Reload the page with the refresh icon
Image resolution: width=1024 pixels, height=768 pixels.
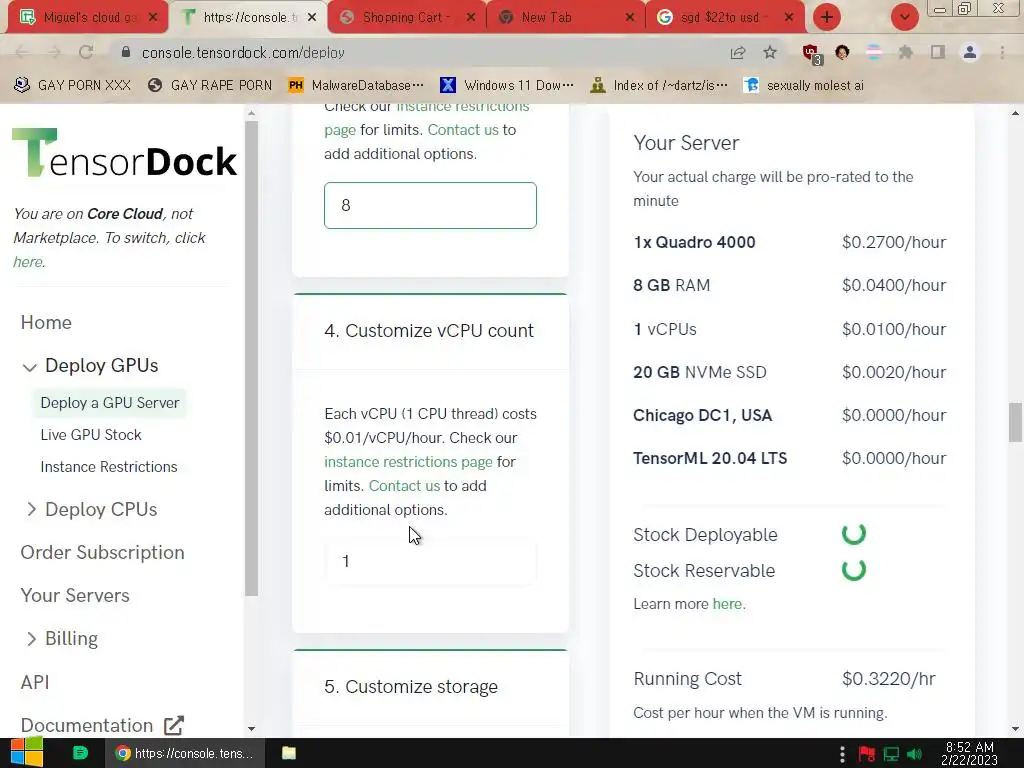86,52
